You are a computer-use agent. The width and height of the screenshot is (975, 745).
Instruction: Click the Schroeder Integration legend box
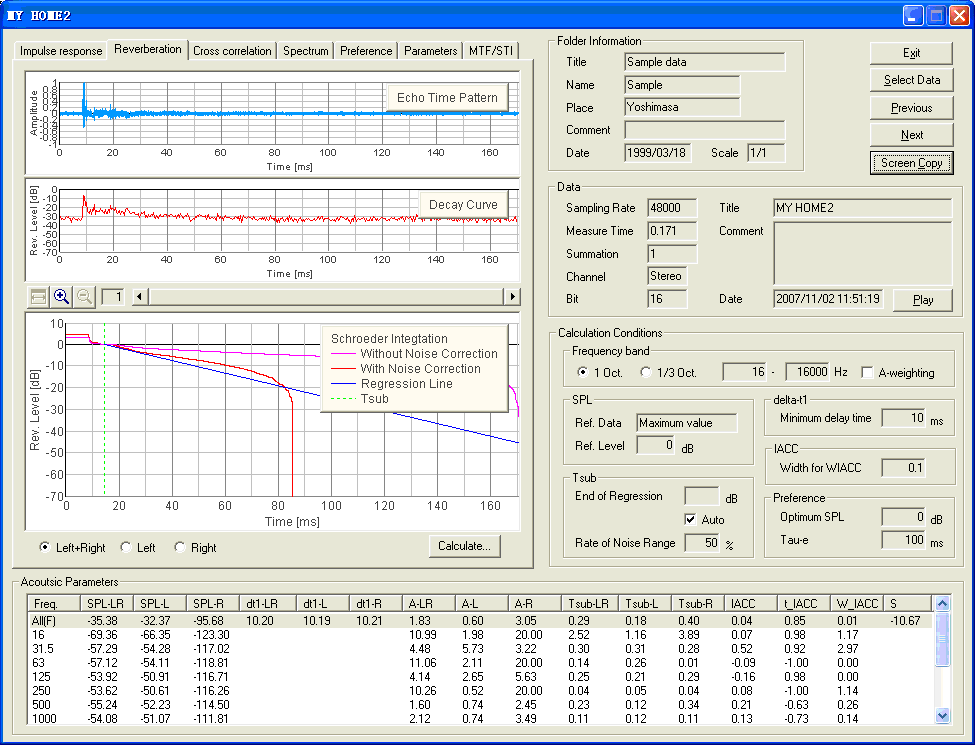click(x=414, y=369)
